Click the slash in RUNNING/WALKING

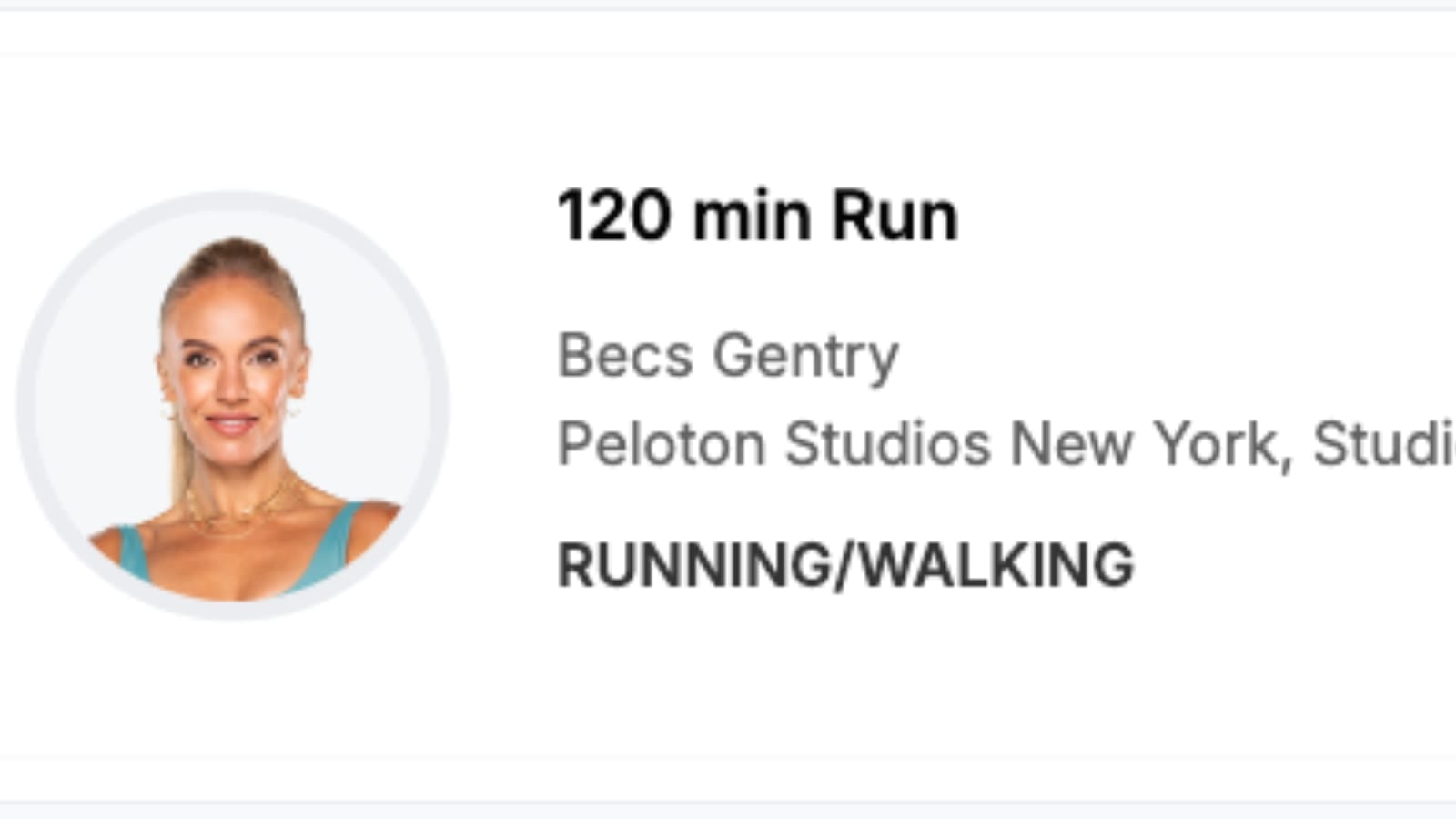[x=845, y=564]
